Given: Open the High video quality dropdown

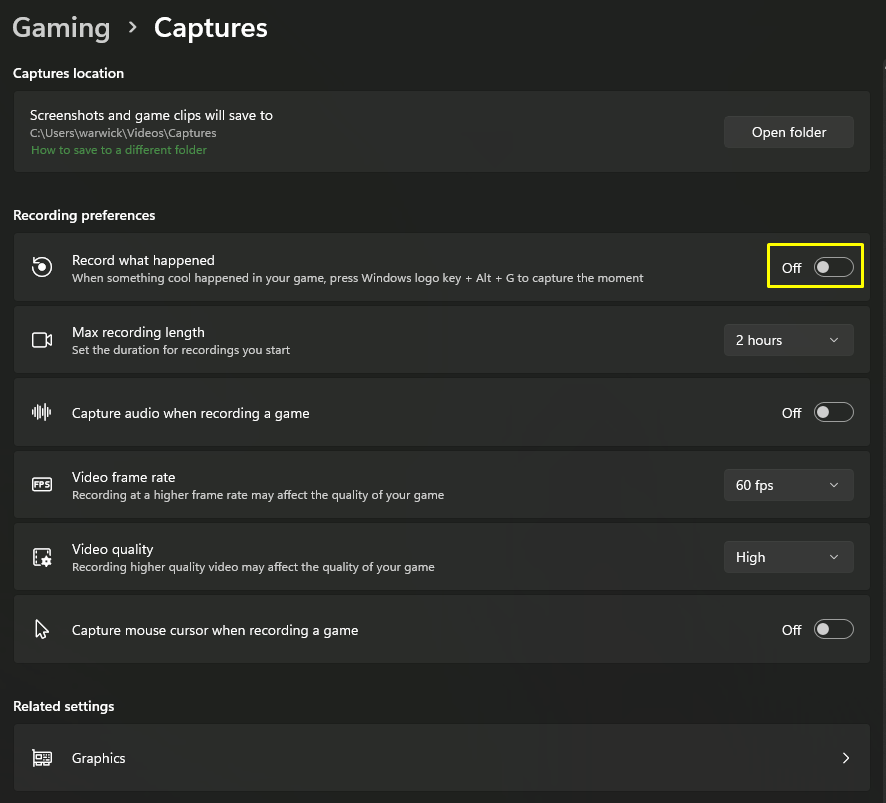Looking at the screenshot, I should 788,557.
